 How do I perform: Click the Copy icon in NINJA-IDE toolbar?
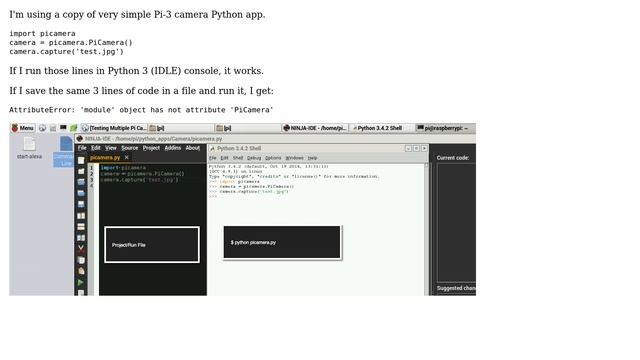tap(81, 260)
